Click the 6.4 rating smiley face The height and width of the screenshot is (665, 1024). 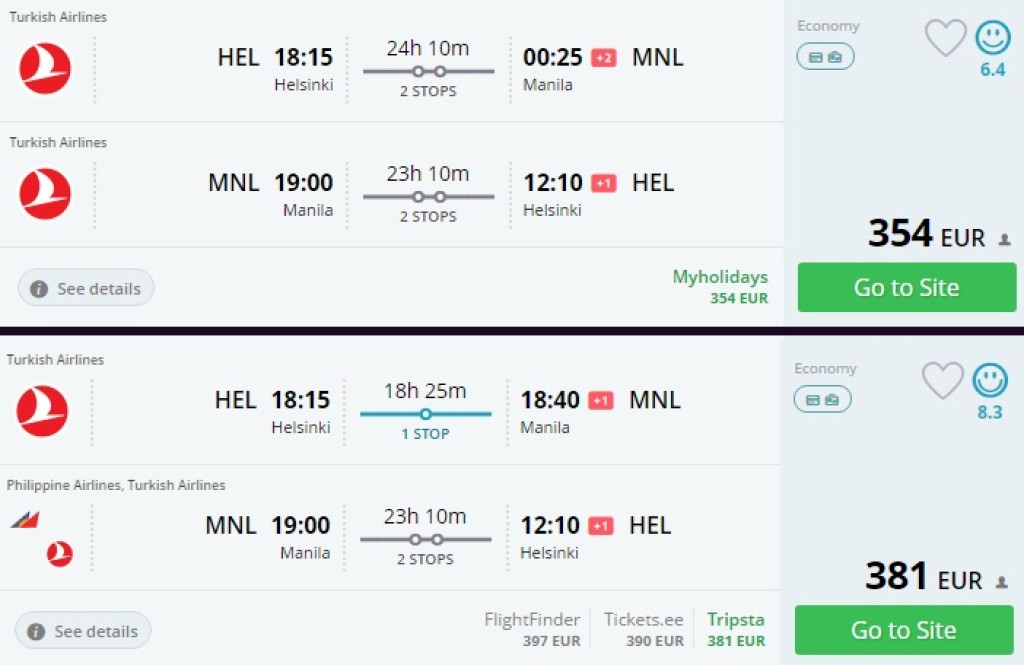[x=993, y=38]
